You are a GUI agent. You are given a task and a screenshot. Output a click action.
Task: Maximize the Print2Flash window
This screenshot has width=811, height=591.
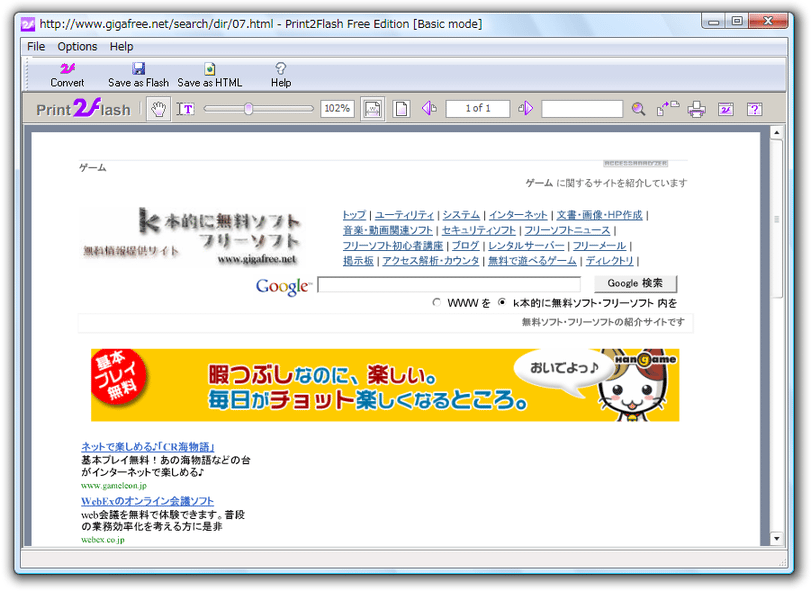pyautogui.click(x=737, y=22)
